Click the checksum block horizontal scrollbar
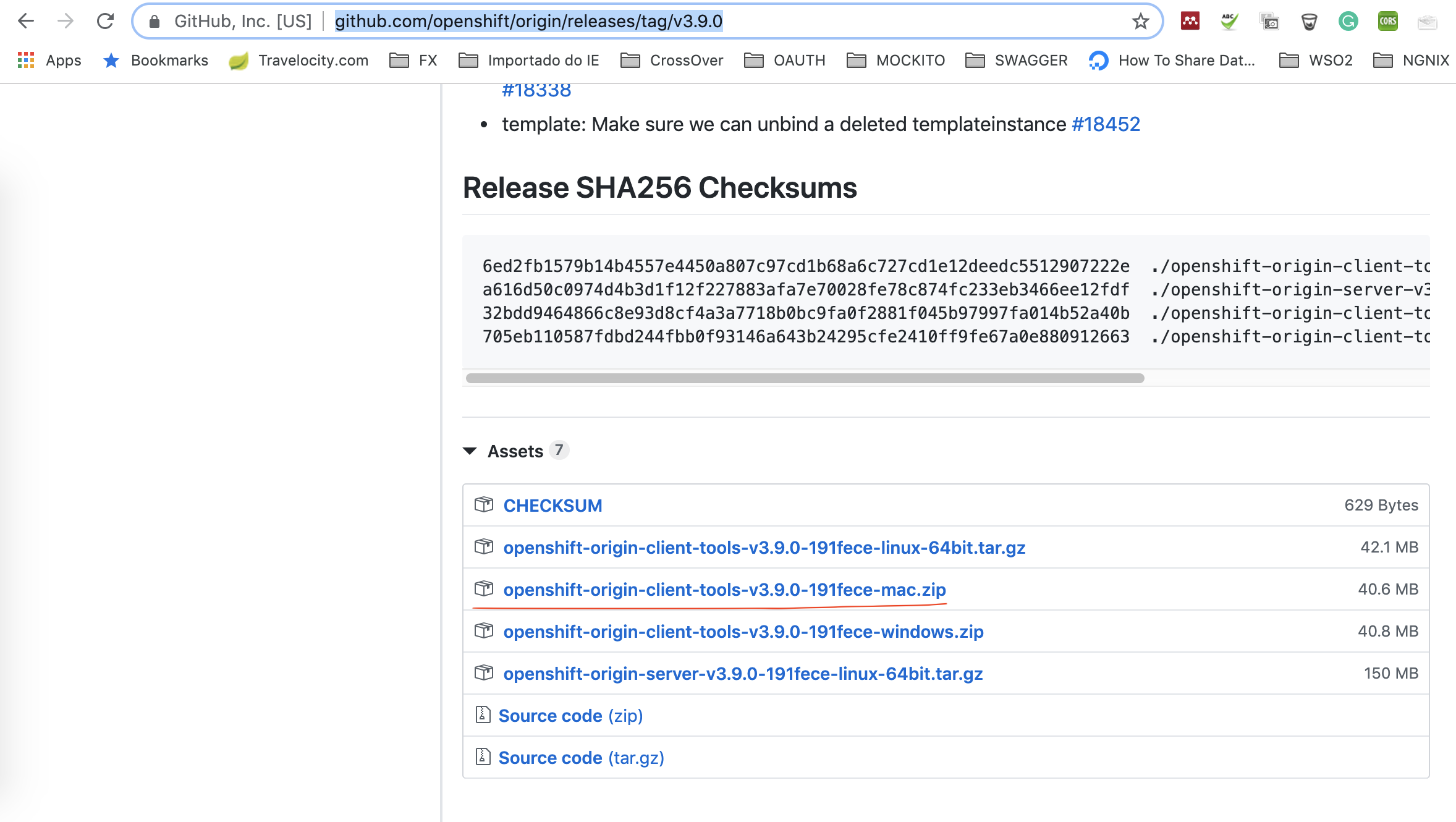Screen dimensions: 1456x822 coord(805,378)
